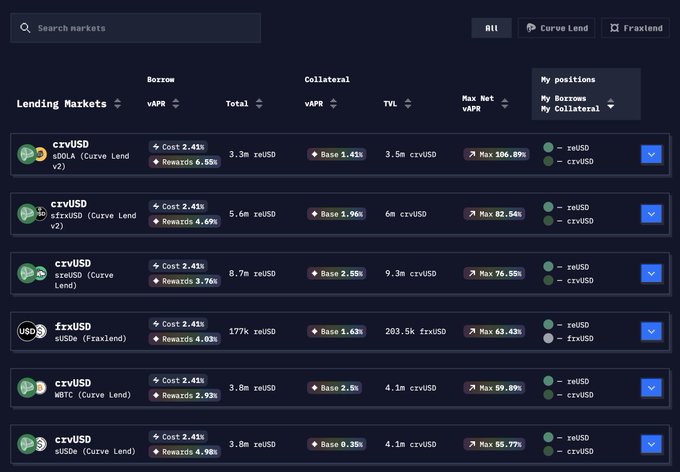This screenshot has height=472, width=680.
Task: Click the 5.6m reUSD total value
Action: (252, 214)
